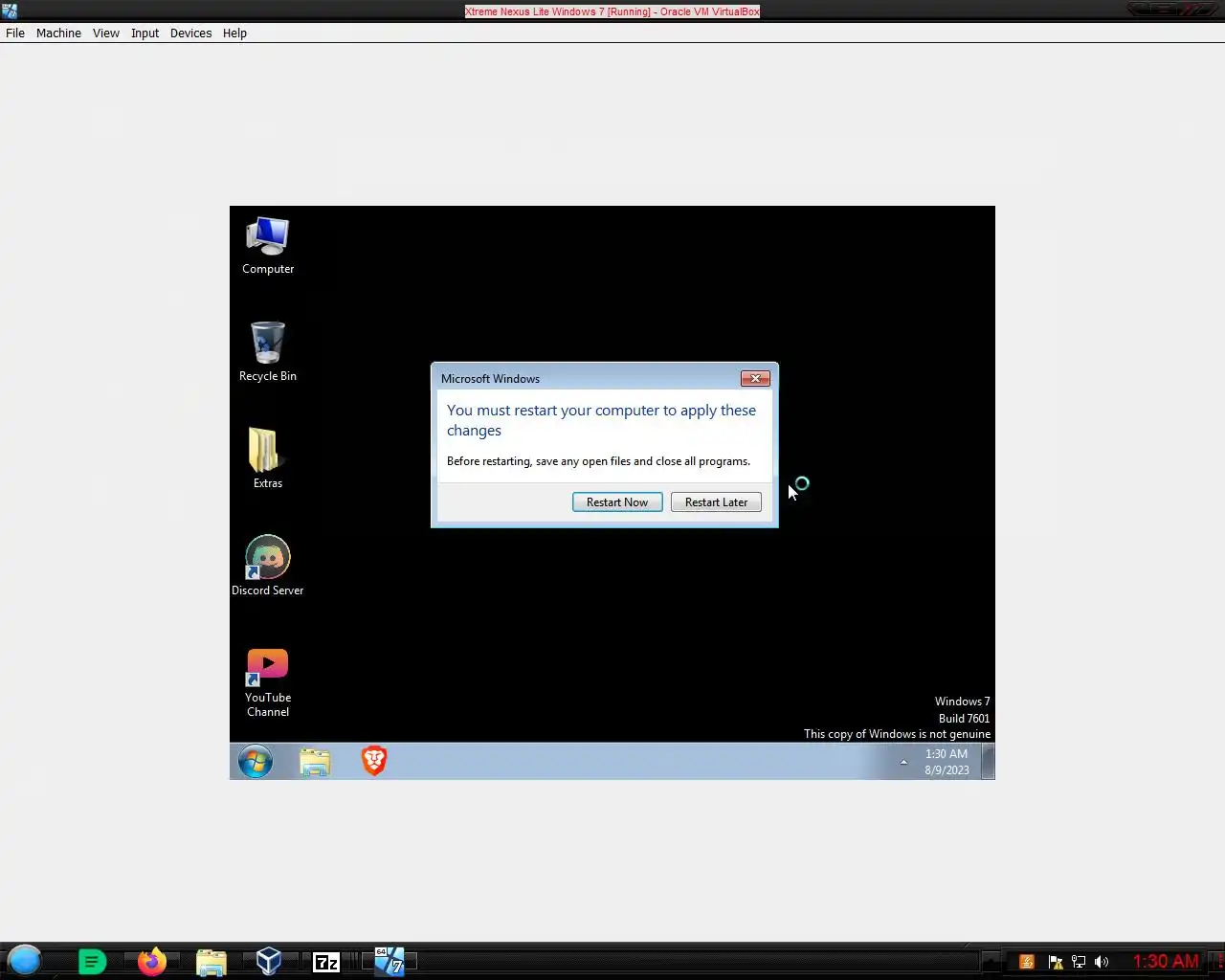Click Show desktop strip in VM taskbar
The image size is (1225, 980).
pyautogui.click(x=989, y=762)
